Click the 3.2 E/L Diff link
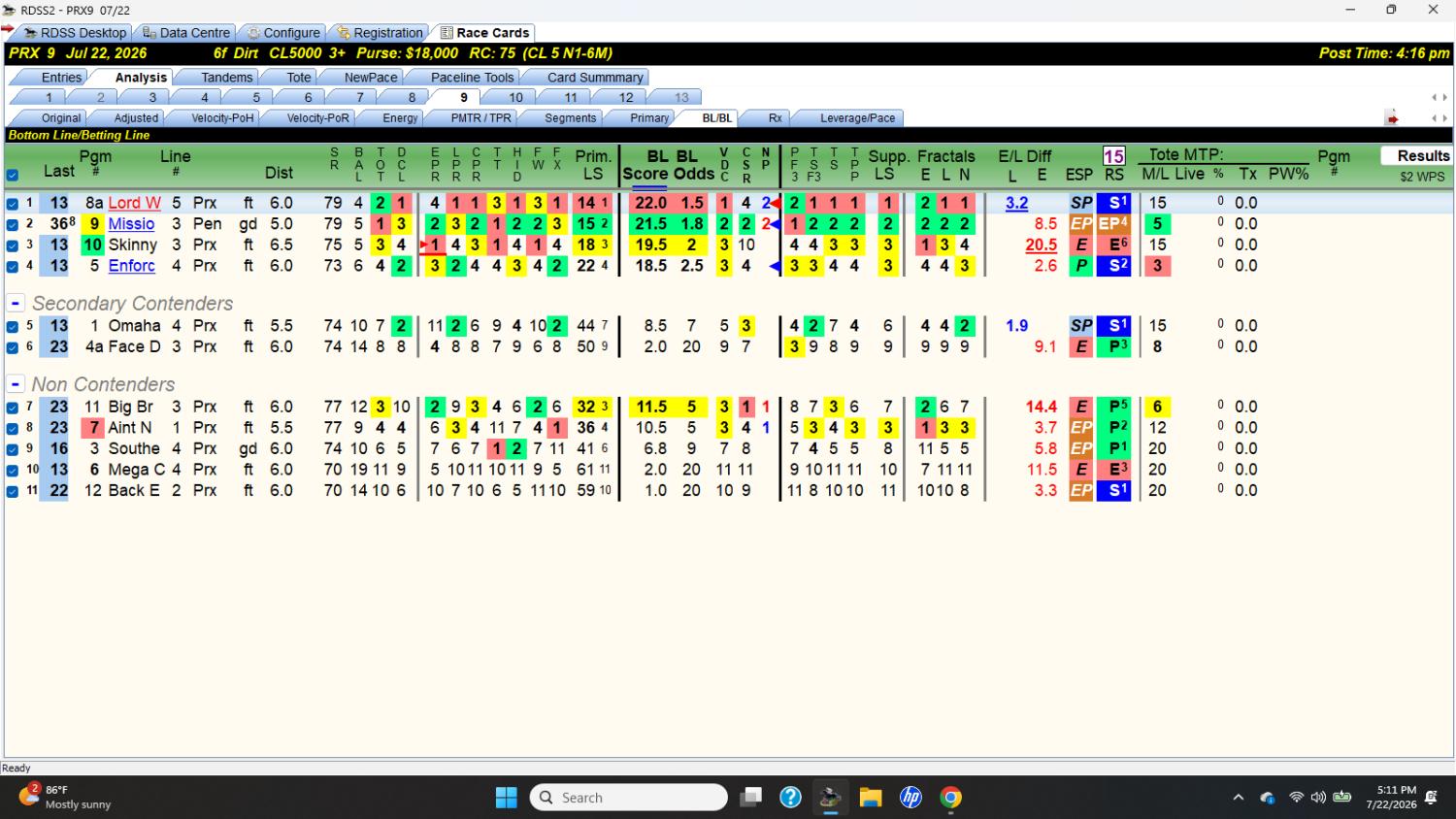Image resolution: width=1456 pixels, height=819 pixels. point(1016,203)
